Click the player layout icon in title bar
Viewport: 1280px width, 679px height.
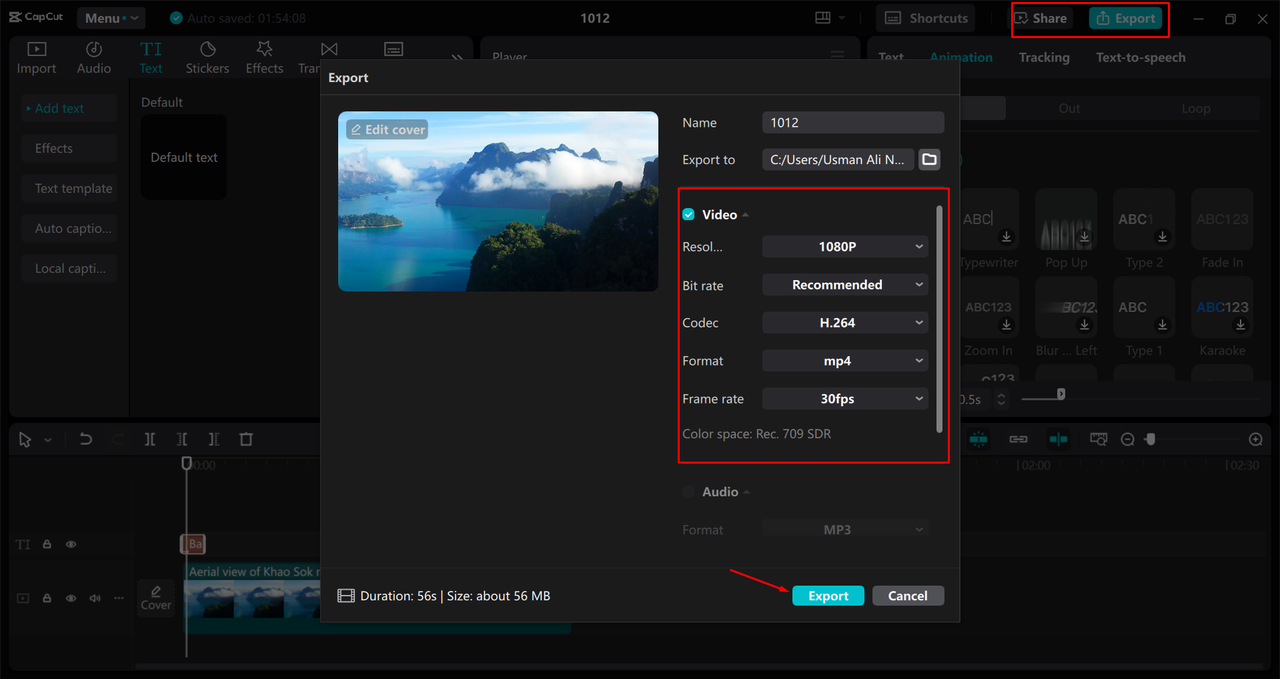pyautogui.click(x=823, y=18)
